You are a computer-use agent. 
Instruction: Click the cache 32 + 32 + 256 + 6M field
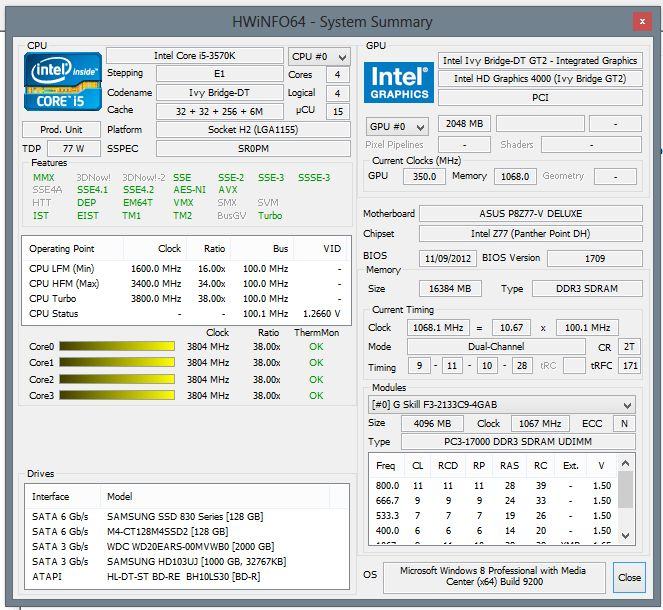coord(219,111)
